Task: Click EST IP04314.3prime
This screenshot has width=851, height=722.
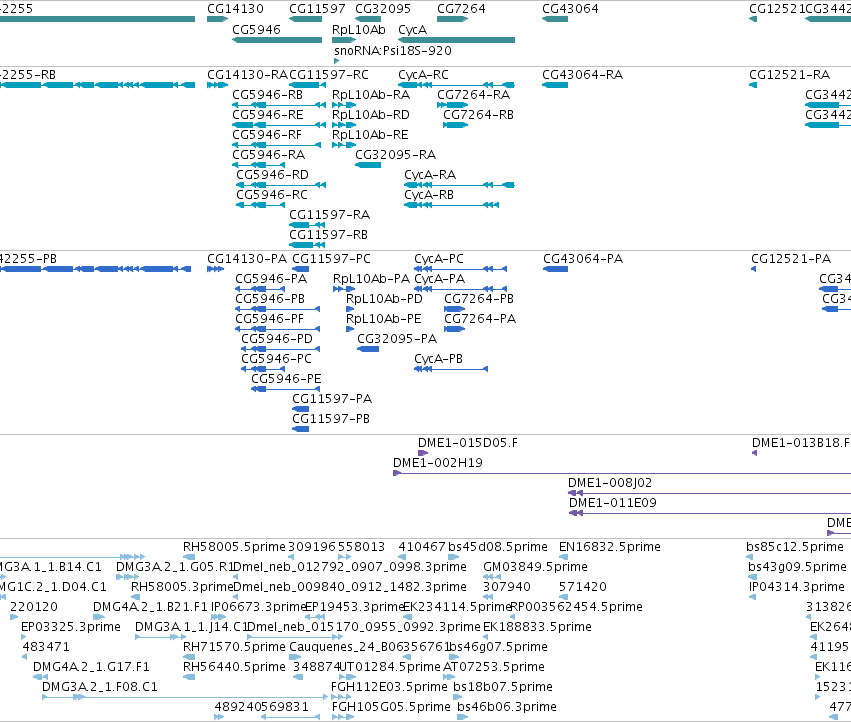Action: (x=796, y=587)
